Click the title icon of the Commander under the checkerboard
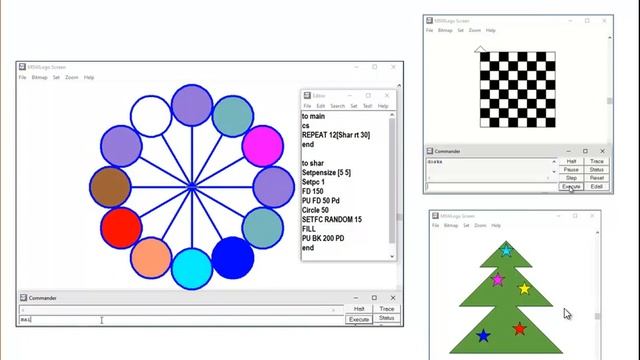 pyautogui.click(x=430, y=151)
